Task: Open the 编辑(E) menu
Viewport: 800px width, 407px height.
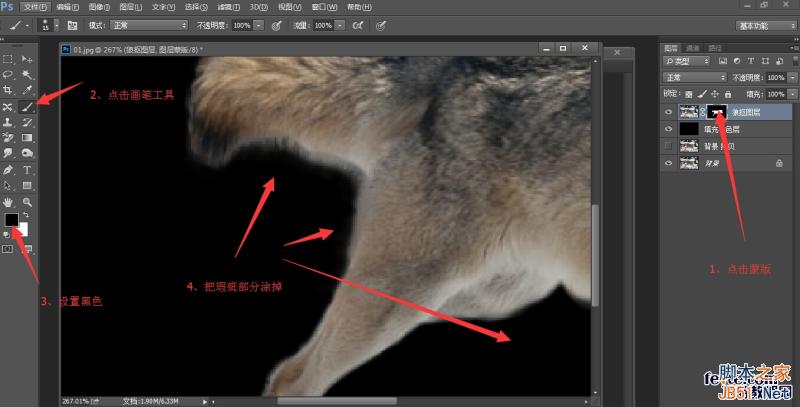Action: [x=68, y=7]
